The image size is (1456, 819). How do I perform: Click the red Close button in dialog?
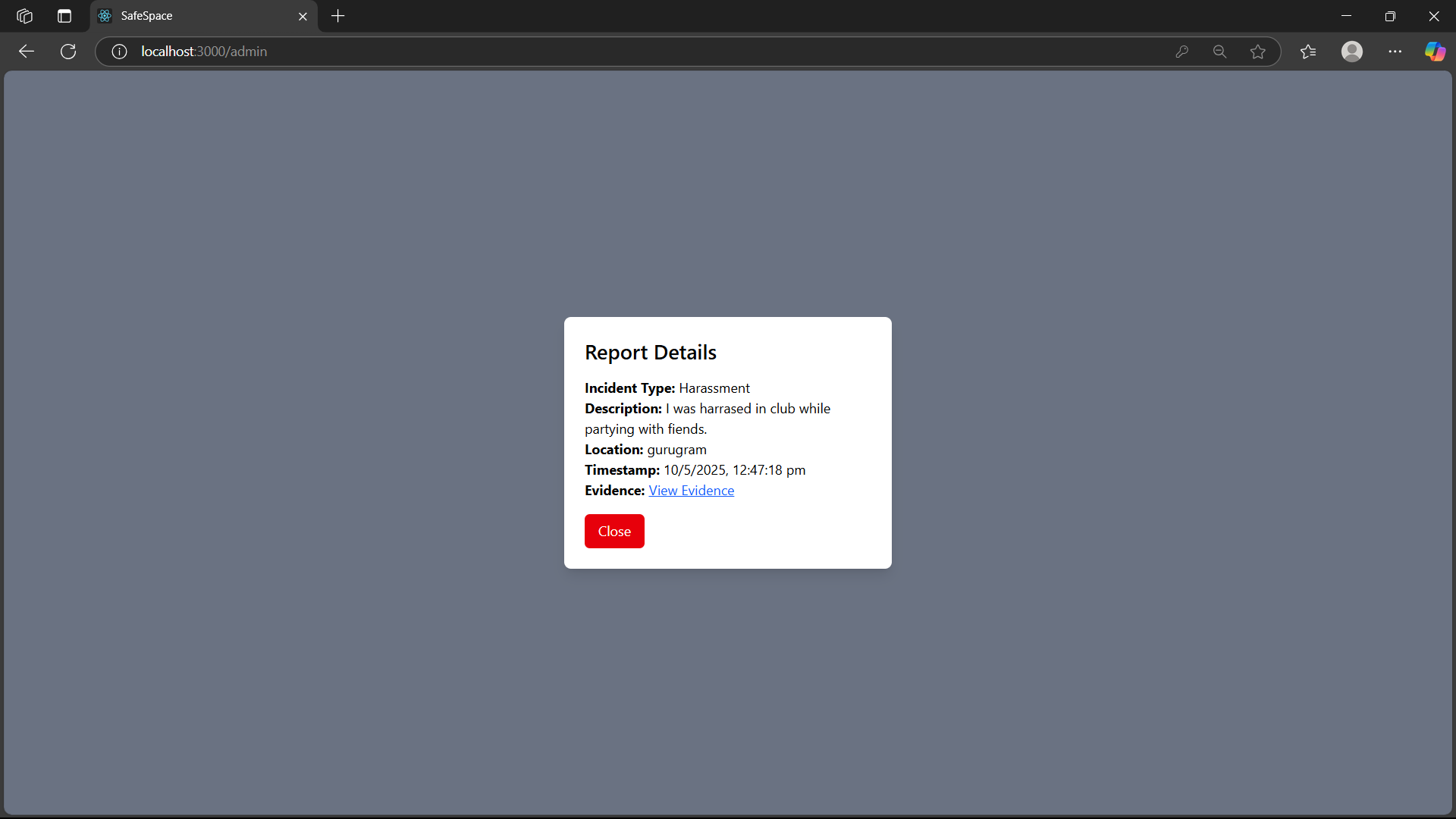point(613,531)
